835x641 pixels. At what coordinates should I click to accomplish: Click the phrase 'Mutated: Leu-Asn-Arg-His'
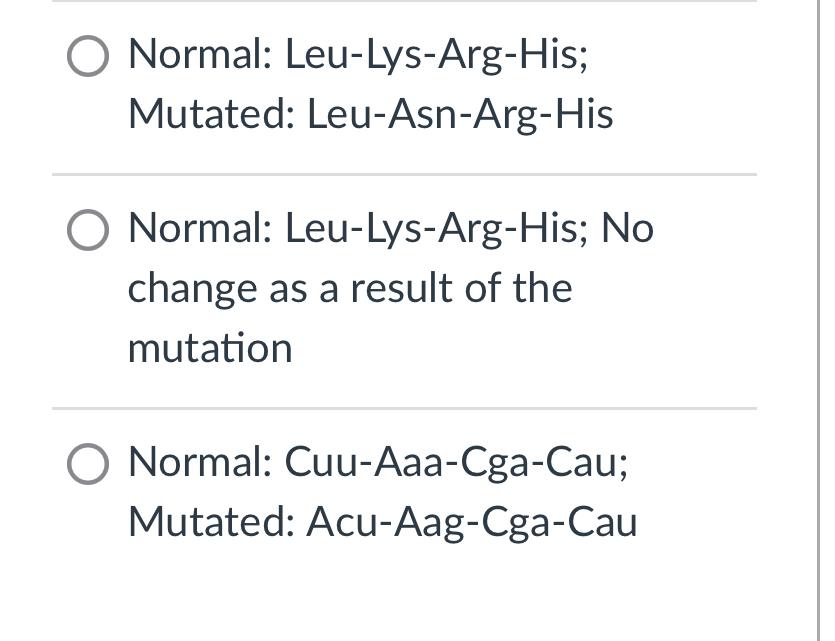[x=371, y=113]
